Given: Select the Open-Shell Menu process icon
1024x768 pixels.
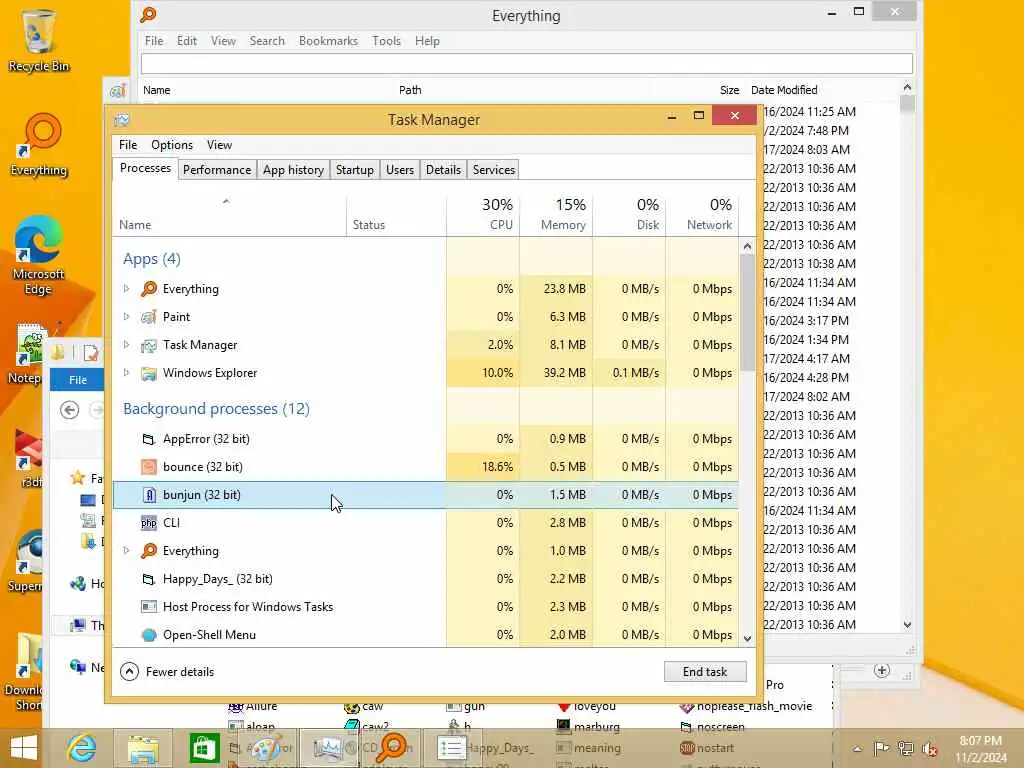Looking at the screenshot, I should pos(149,635).
